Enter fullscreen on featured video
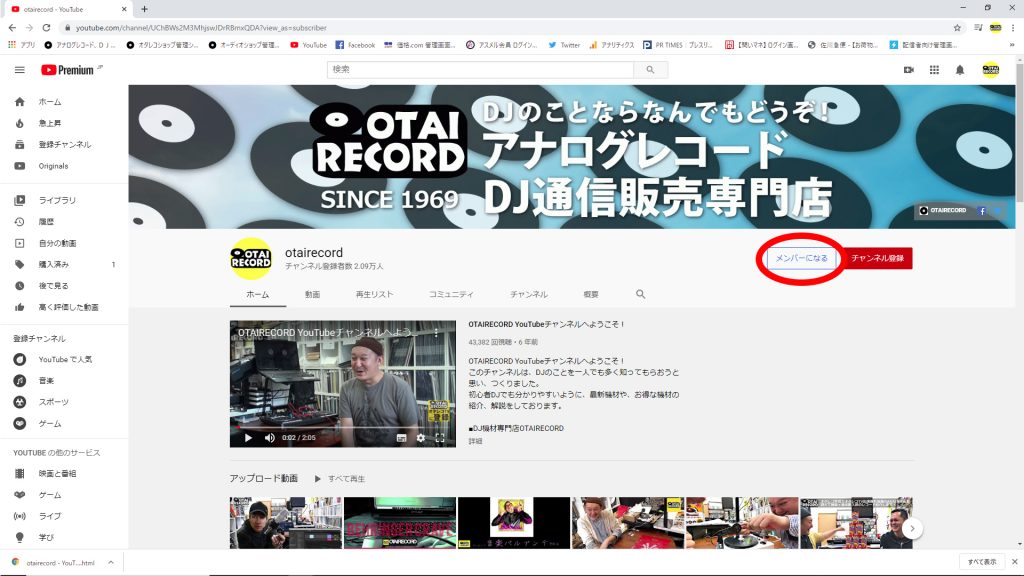The image size is (1024, 576). tap(440, 438)
